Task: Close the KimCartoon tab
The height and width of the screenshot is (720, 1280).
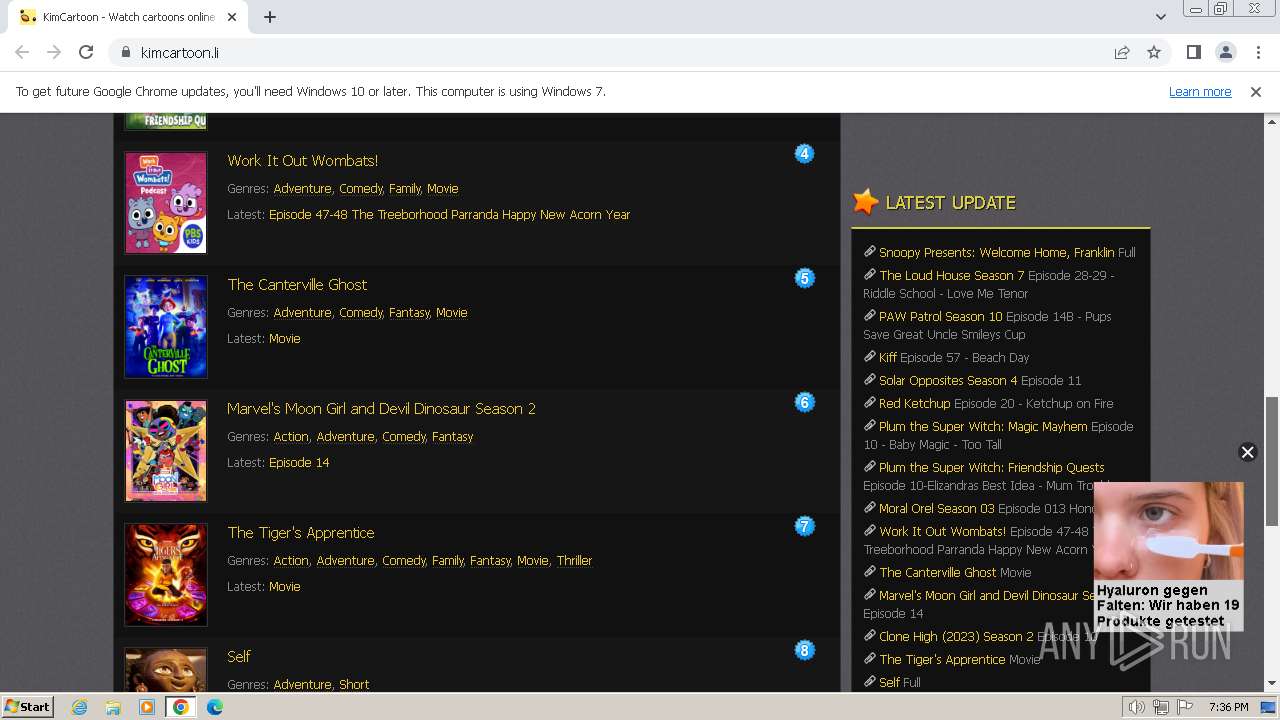Action: (233, 17)
